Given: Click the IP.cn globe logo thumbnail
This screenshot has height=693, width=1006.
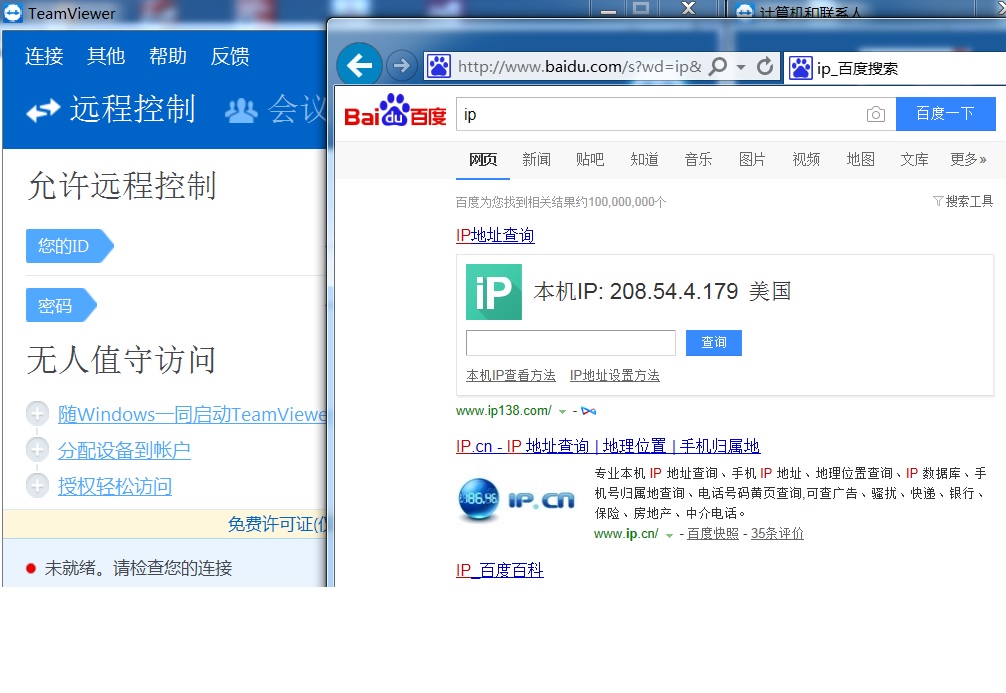Looking at the screenshot, I should [516, 499].
